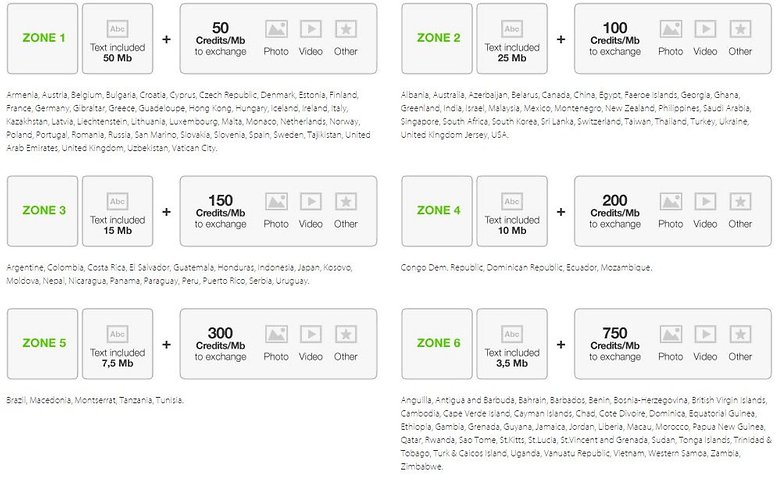Select the ZONE 6 box
This screenshot has height=484, width=782.
point(437,344)
